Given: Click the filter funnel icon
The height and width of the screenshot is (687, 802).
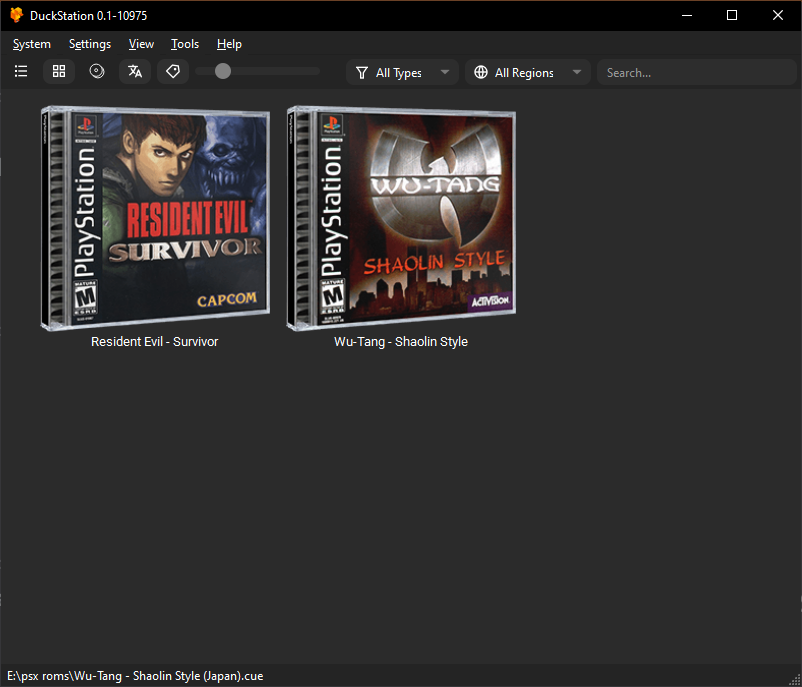Looking at the screenshot, I should pos(362,73).
